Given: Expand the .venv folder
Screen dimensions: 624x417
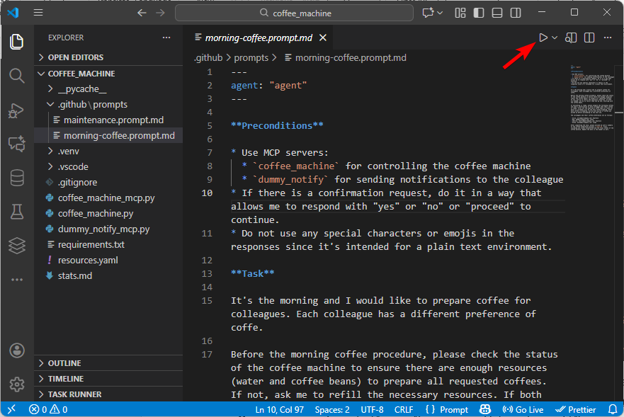Looking at the screenshot, I should coord(108,151).
